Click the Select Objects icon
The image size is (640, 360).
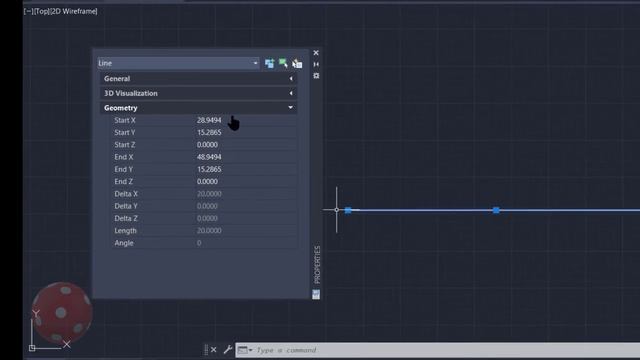pos(283,63)
